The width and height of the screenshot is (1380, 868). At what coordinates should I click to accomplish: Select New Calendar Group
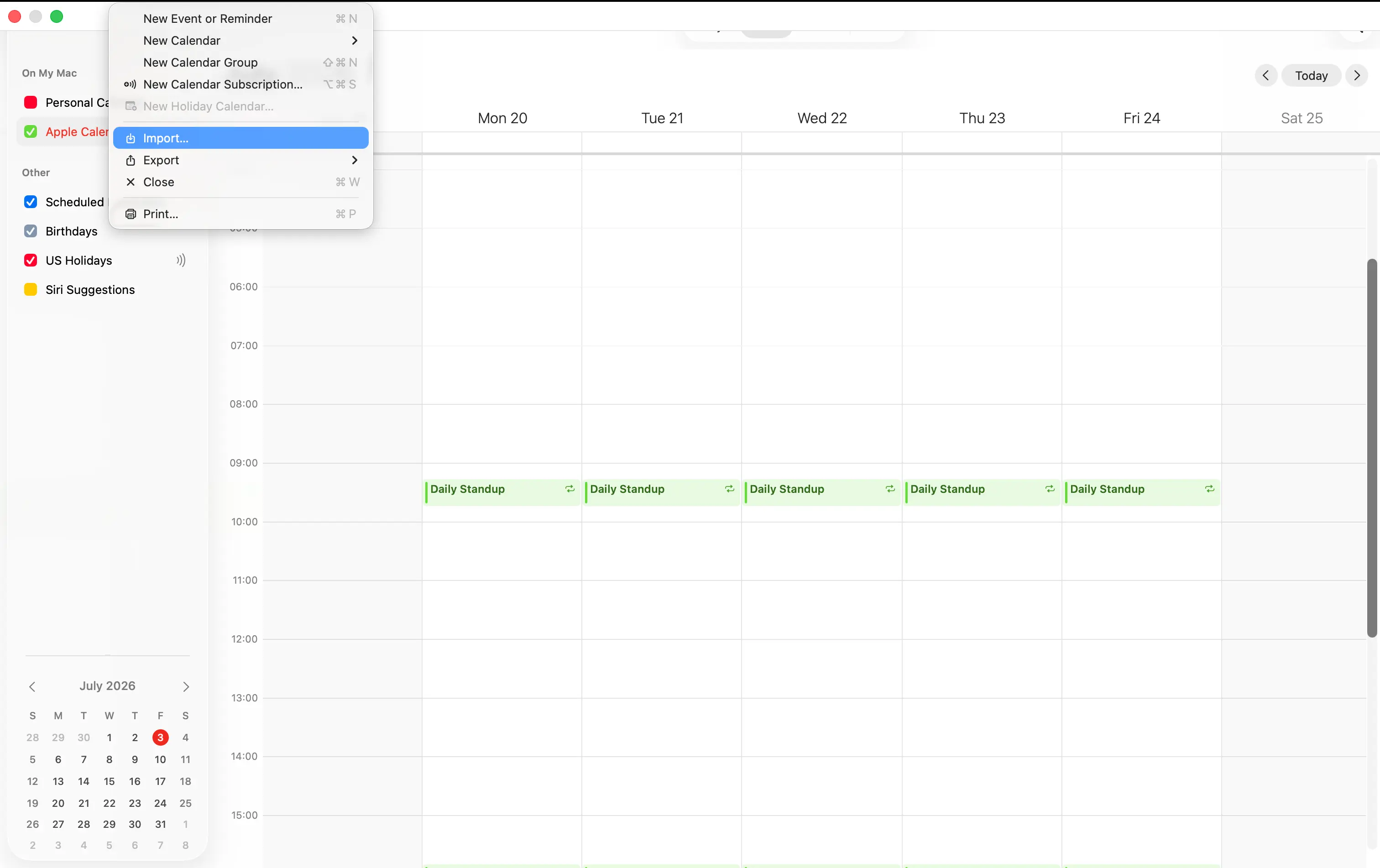pos(240,62)
